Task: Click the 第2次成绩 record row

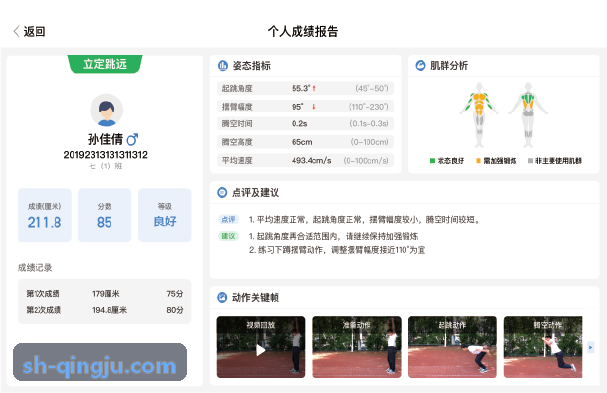Action: (x=105, y=310)
